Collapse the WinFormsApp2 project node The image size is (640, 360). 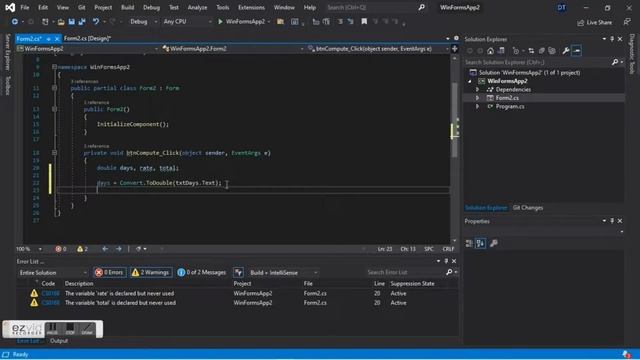tap(470, 81)
